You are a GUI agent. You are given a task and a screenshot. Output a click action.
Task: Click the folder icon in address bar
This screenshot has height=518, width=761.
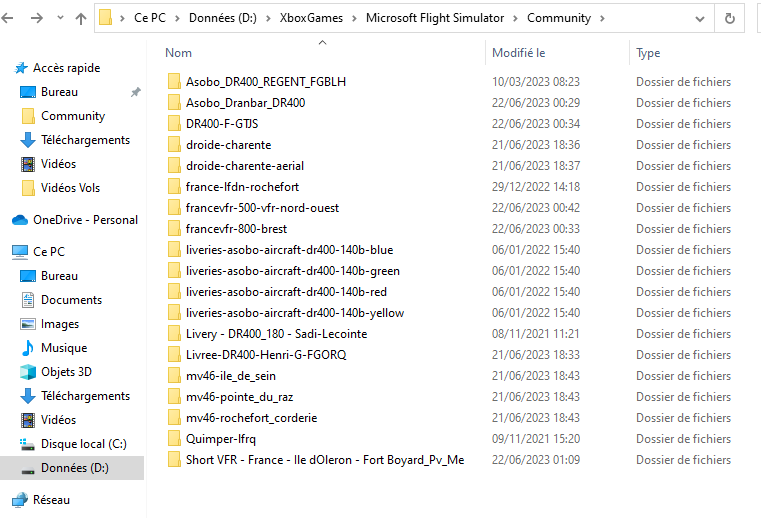pos(105,18)
